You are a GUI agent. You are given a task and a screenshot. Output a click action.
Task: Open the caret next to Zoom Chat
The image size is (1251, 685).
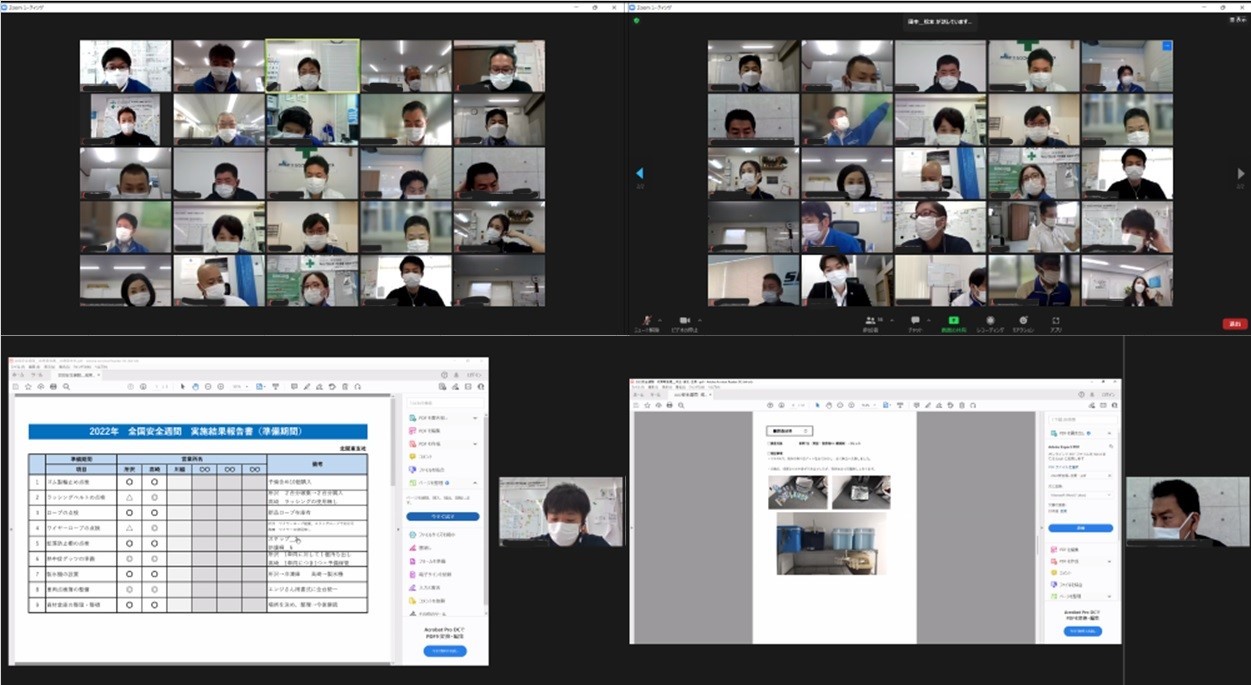(x=928, y=319)
